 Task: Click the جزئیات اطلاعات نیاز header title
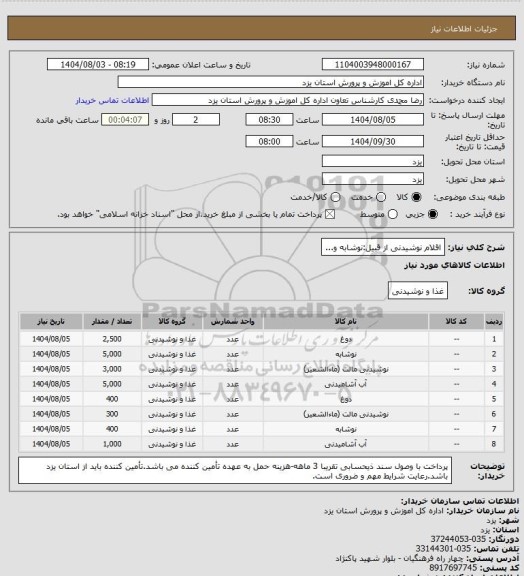pyautogui.click(x=464, y=29)
